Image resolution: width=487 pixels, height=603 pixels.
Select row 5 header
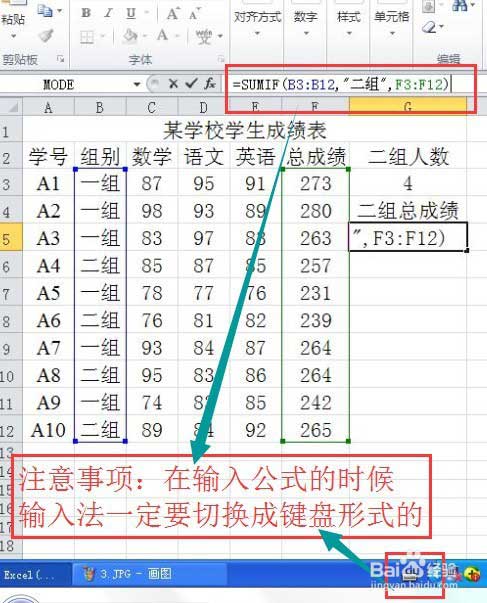[11, 239]
